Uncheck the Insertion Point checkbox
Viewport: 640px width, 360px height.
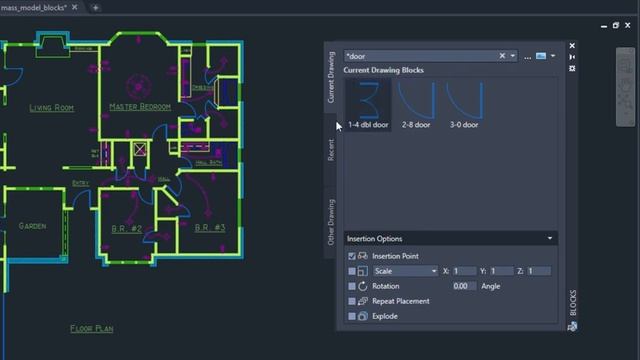pyautogui.click(x=352, y=256)
